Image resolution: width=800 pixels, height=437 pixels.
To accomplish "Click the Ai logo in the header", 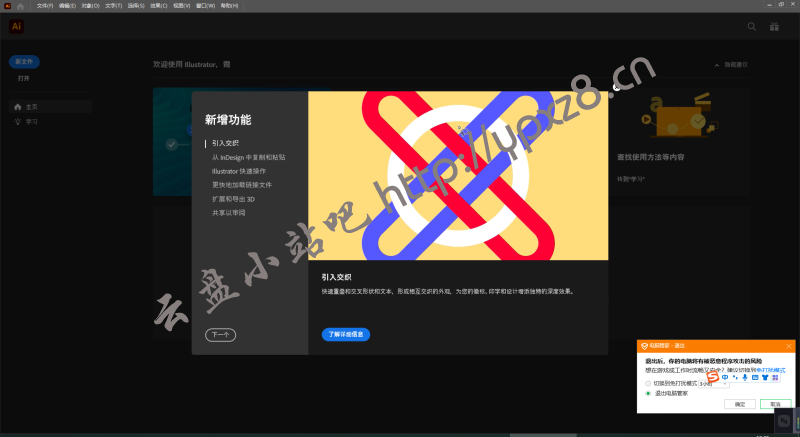I will point(16,27).
